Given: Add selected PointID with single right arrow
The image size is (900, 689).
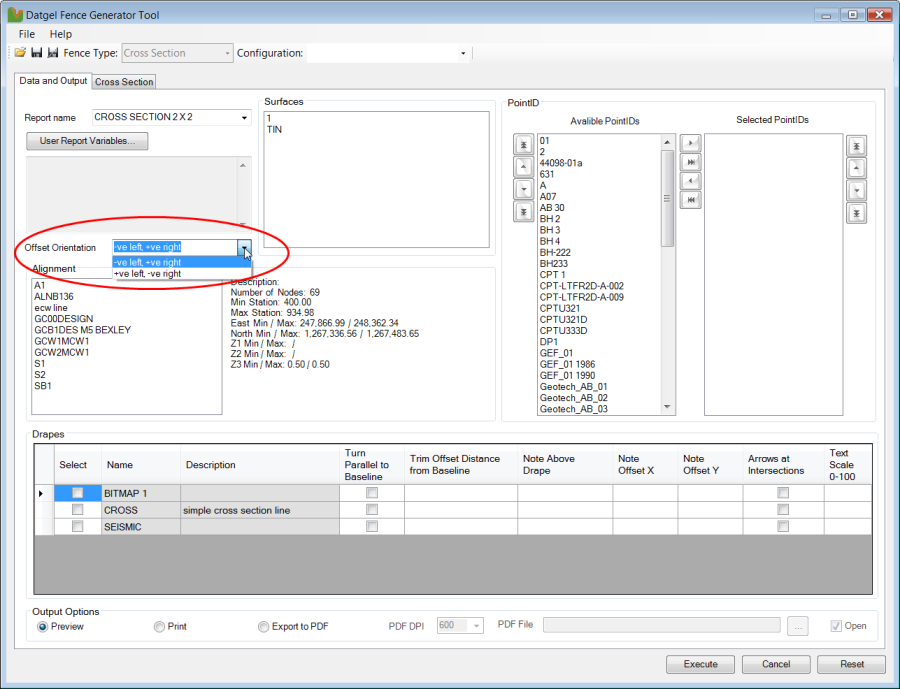Looking at the screenshot, I should pyautogui.click(x=689, y=145).
